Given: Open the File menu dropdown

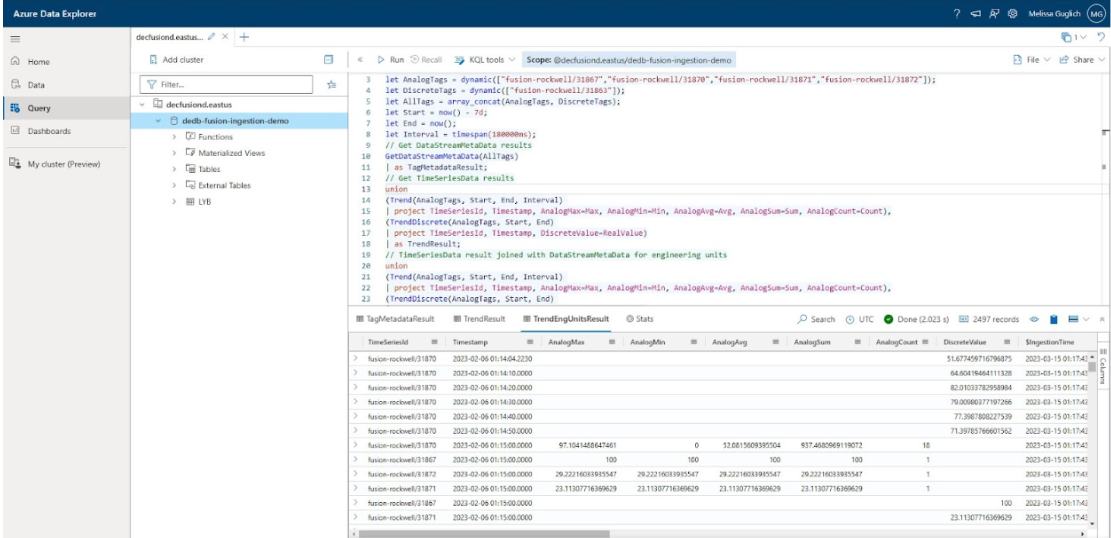Looking at the screenshot, I should 1032,60.
